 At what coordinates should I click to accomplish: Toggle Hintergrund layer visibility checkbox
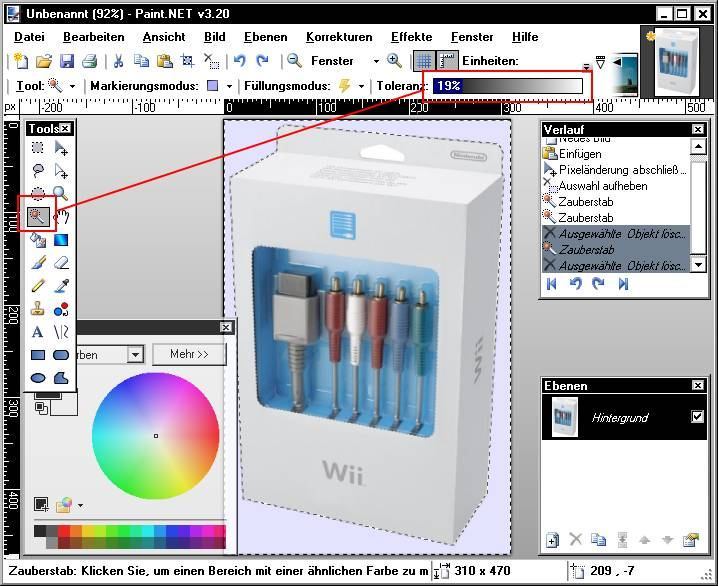697,417
